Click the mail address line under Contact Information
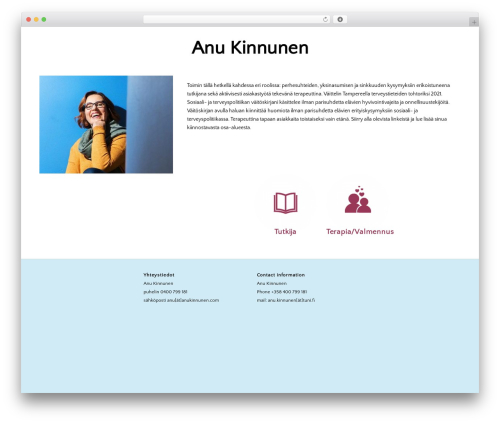 (286, 300)
